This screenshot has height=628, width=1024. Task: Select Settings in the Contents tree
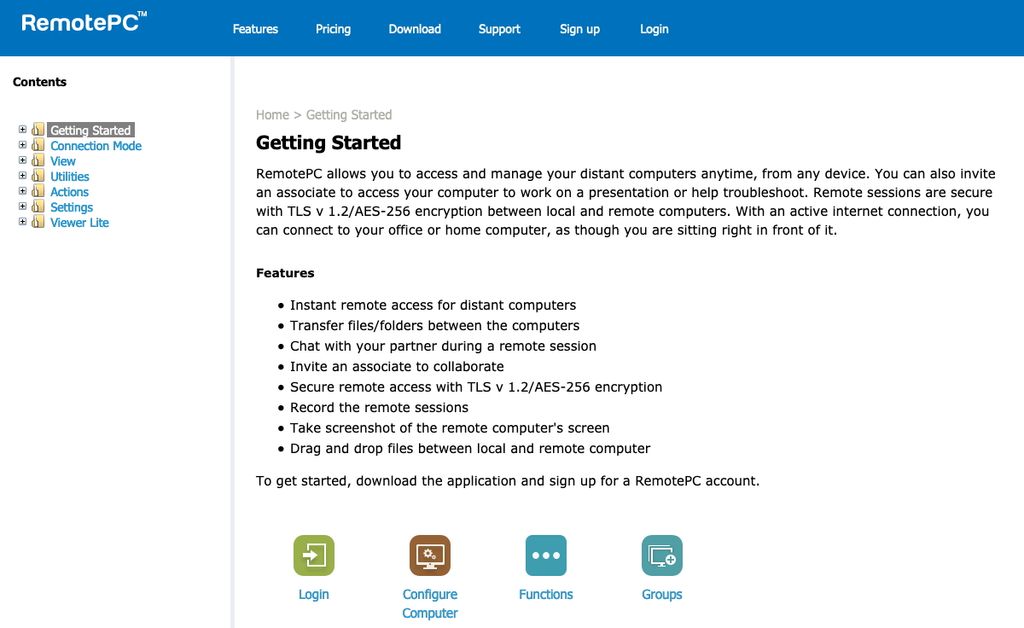point(71,207)
